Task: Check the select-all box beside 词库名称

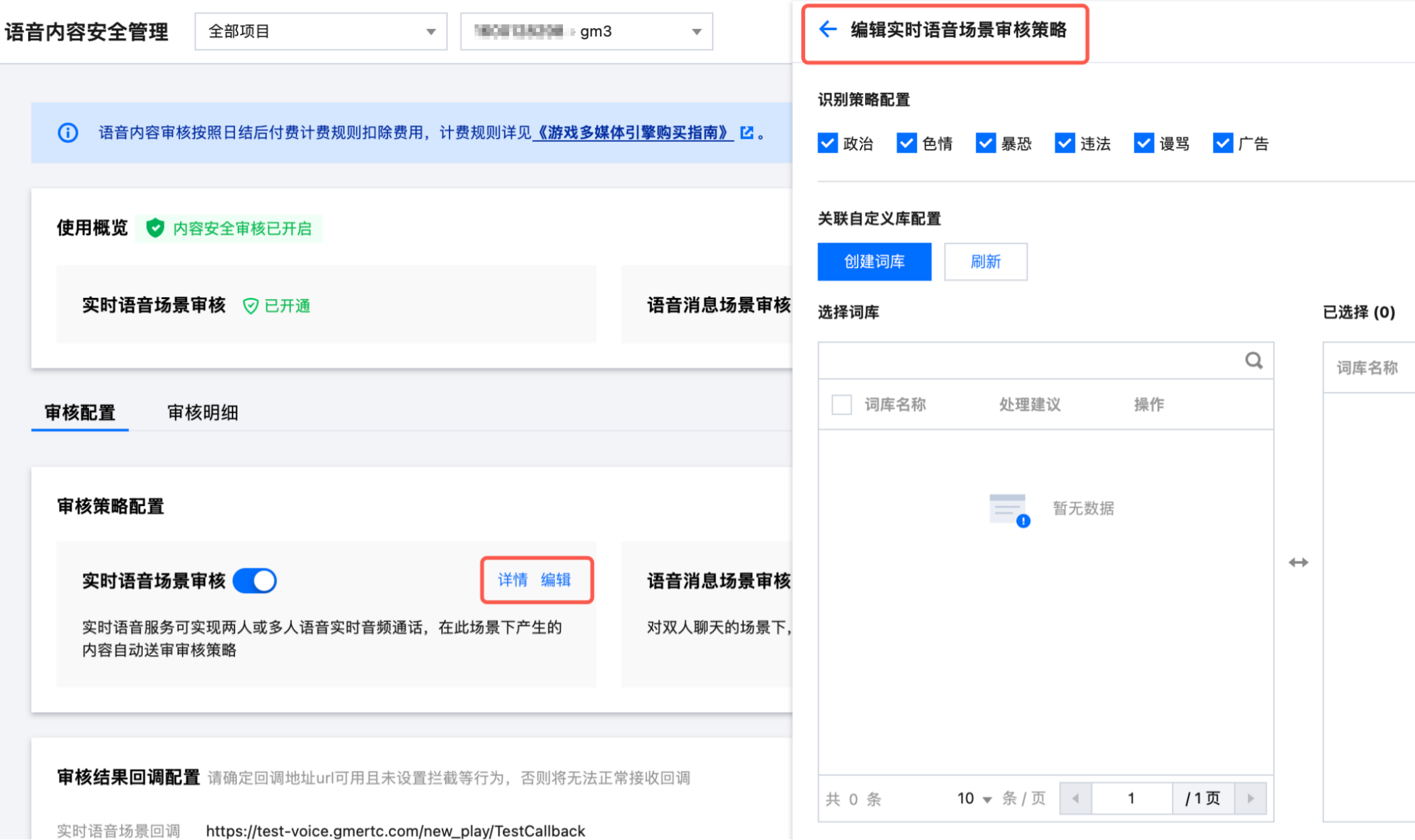Action: (841, 404)
